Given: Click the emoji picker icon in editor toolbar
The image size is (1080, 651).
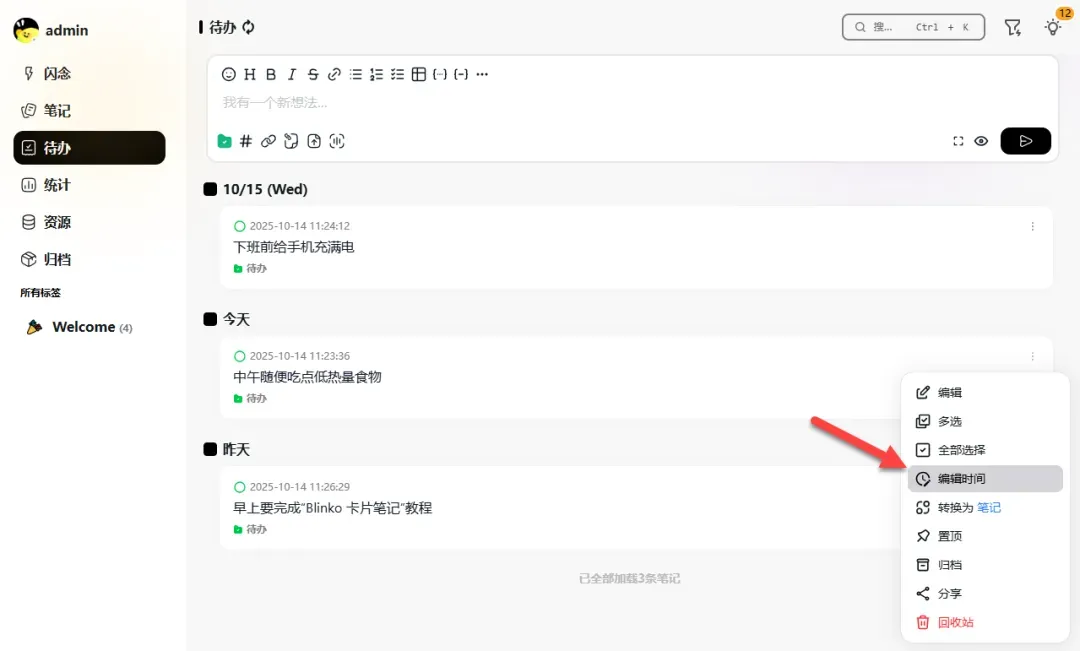Looking at the screenshot, I should 229,74.
